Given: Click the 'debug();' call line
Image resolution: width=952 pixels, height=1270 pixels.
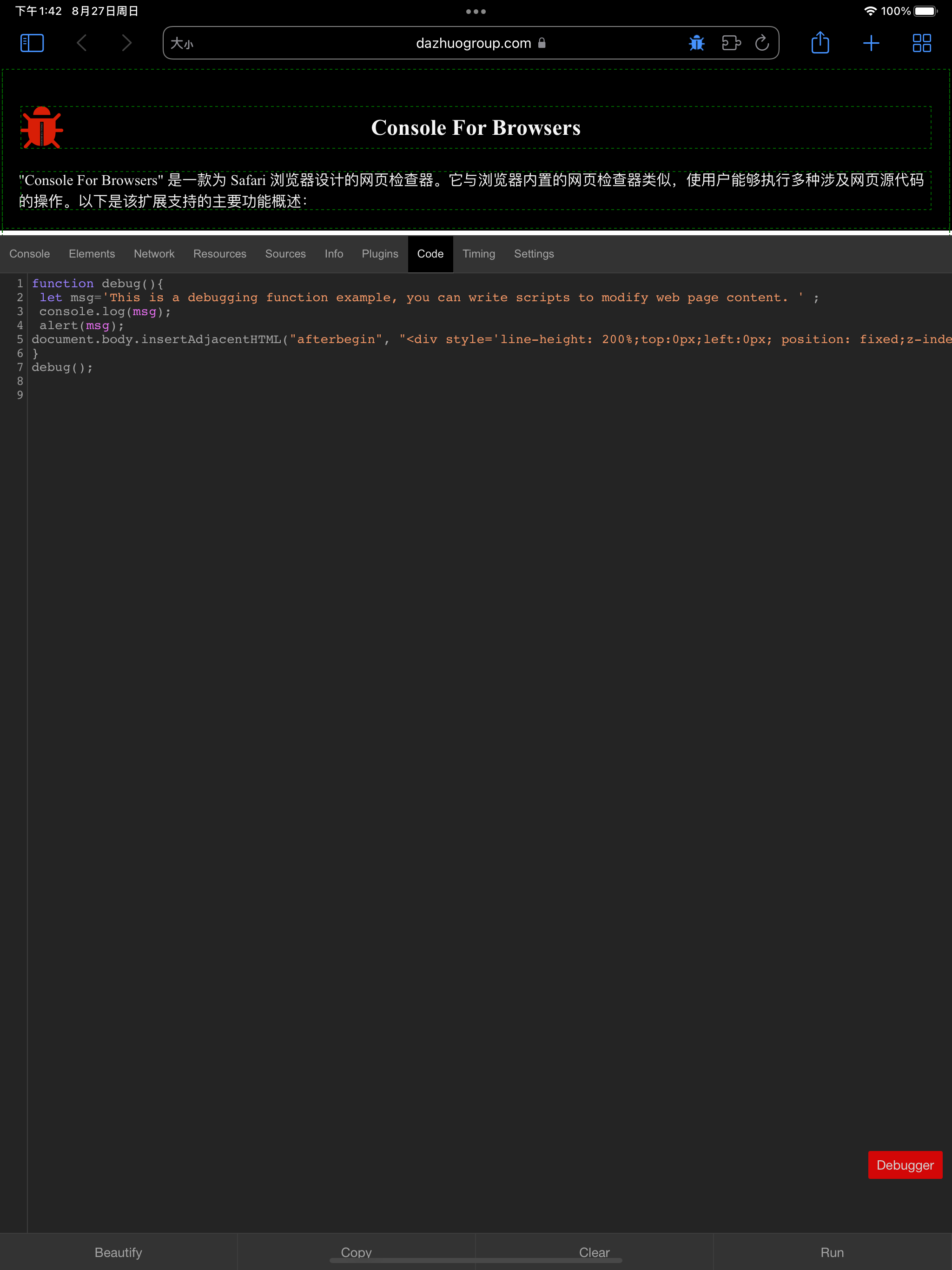Looking at the screenshot, I should 62,367.
